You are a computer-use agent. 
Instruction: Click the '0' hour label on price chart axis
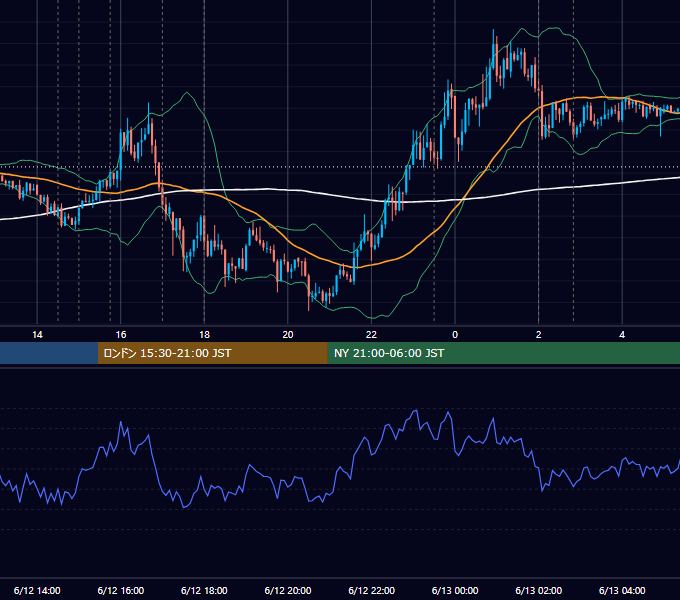coord(455,335)
